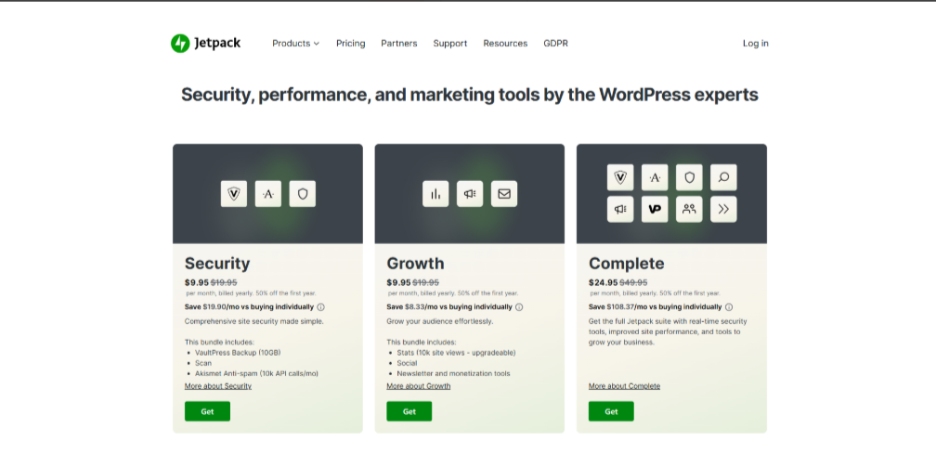Click 'Grow your audience effortlessly.' text

tap(440, 321)
